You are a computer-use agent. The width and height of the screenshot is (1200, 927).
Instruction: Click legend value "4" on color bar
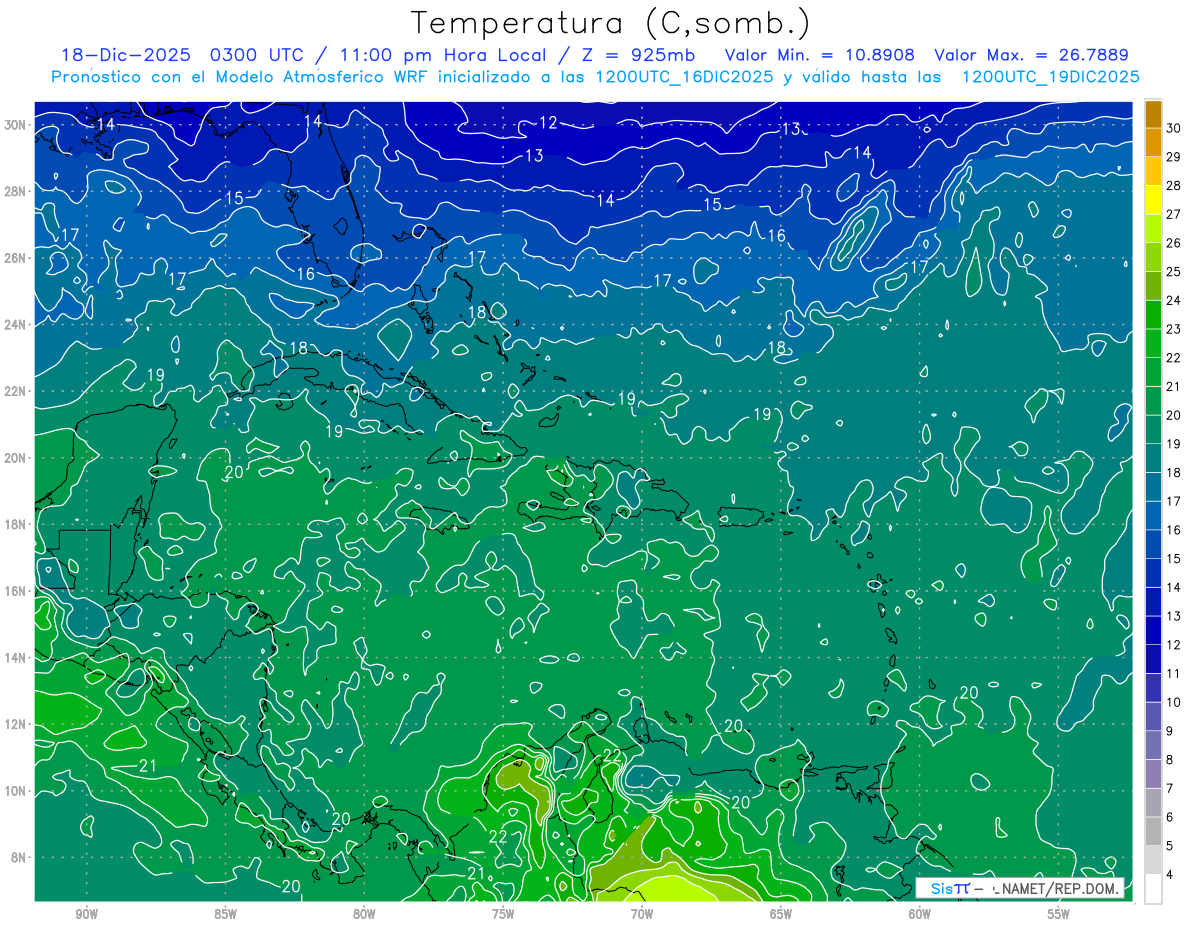(1170, 876)
